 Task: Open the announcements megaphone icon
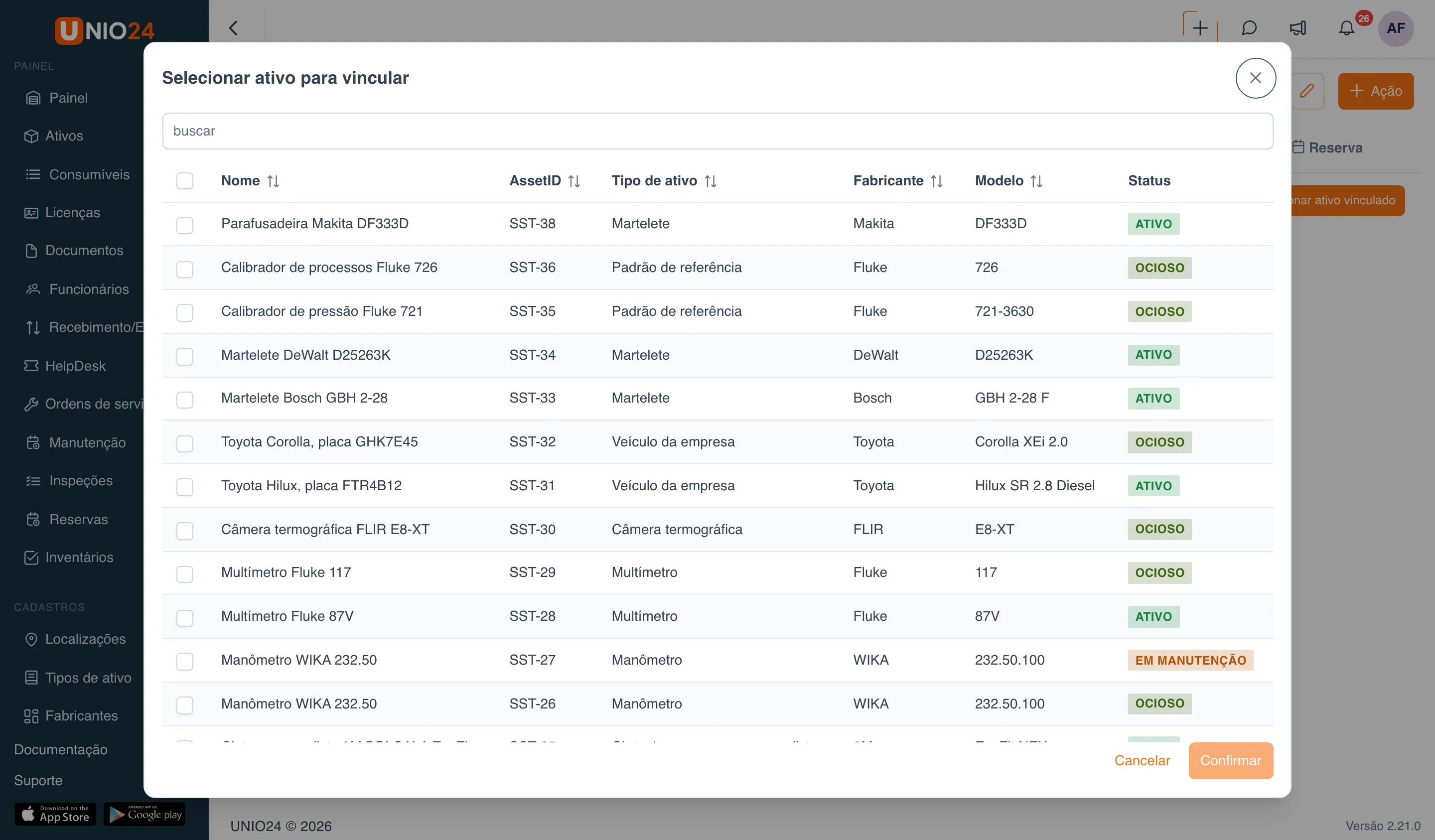tap(1298, 28)
